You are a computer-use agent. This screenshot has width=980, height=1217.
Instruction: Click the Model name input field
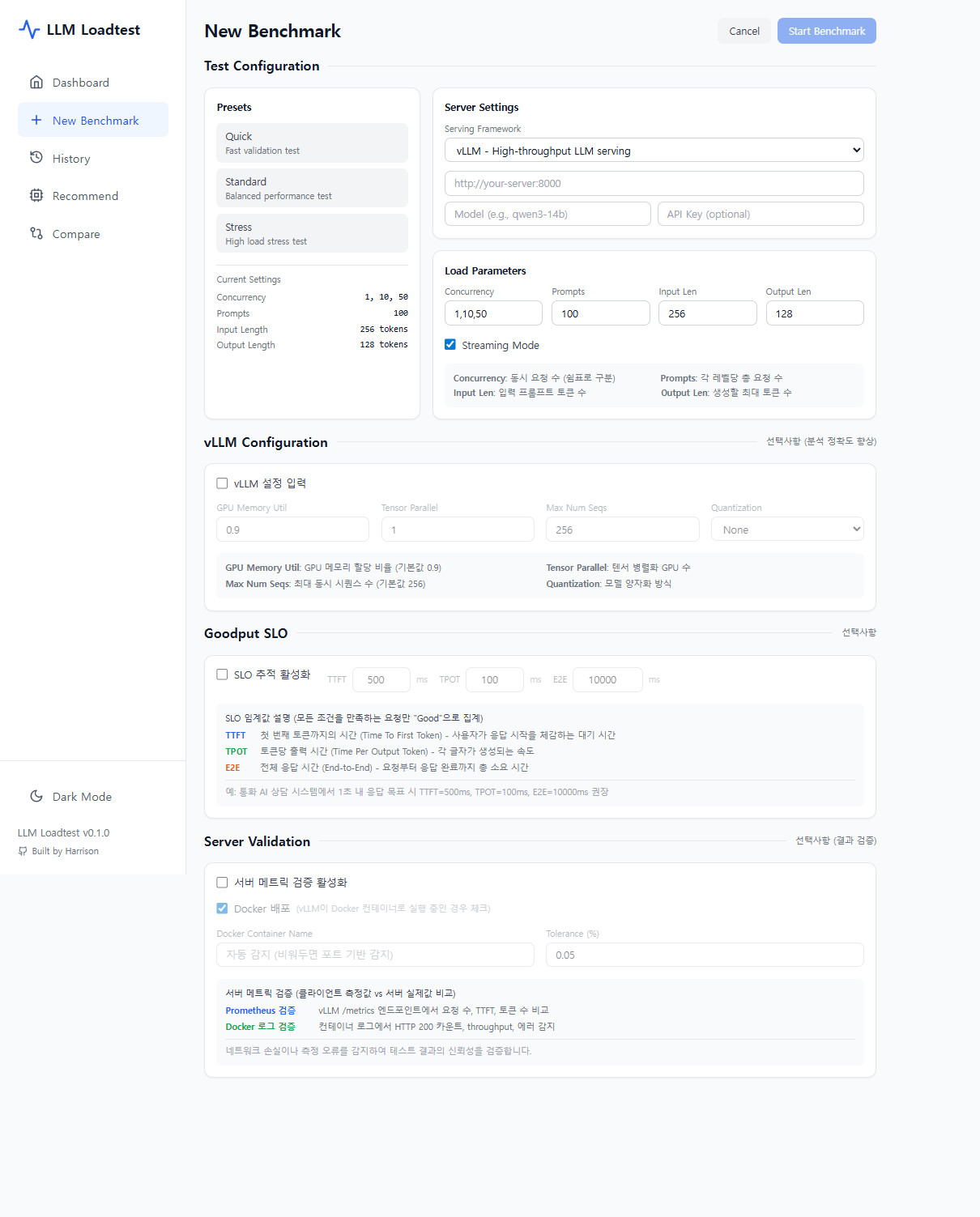pos(548,214)
